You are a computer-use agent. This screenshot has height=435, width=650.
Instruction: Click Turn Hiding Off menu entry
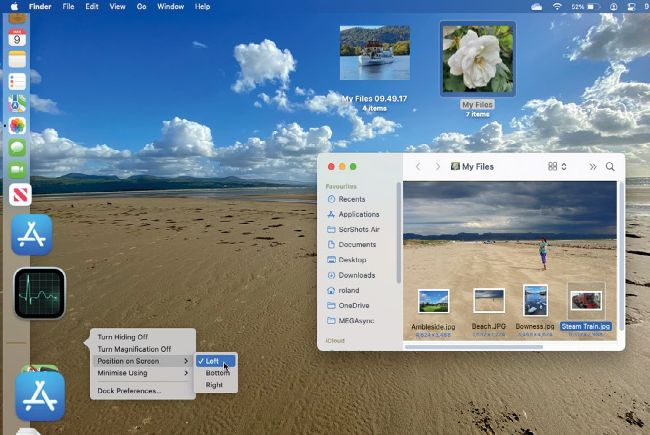coord(122,337)
